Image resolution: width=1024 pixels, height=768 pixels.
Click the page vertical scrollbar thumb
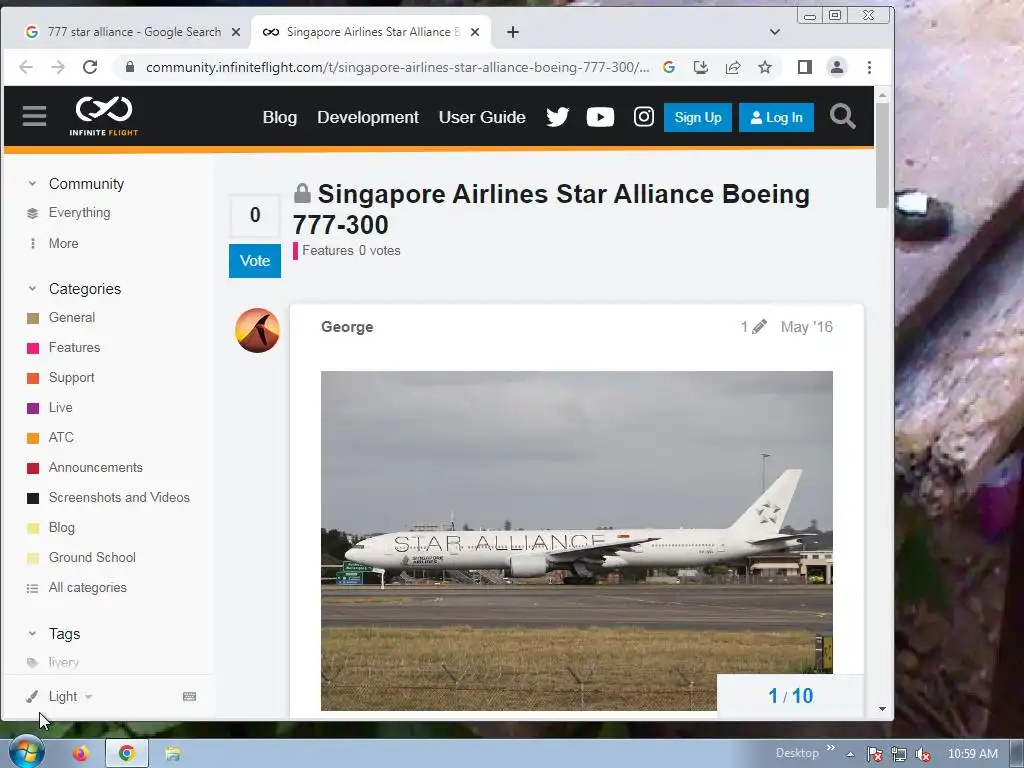(882, 155)
